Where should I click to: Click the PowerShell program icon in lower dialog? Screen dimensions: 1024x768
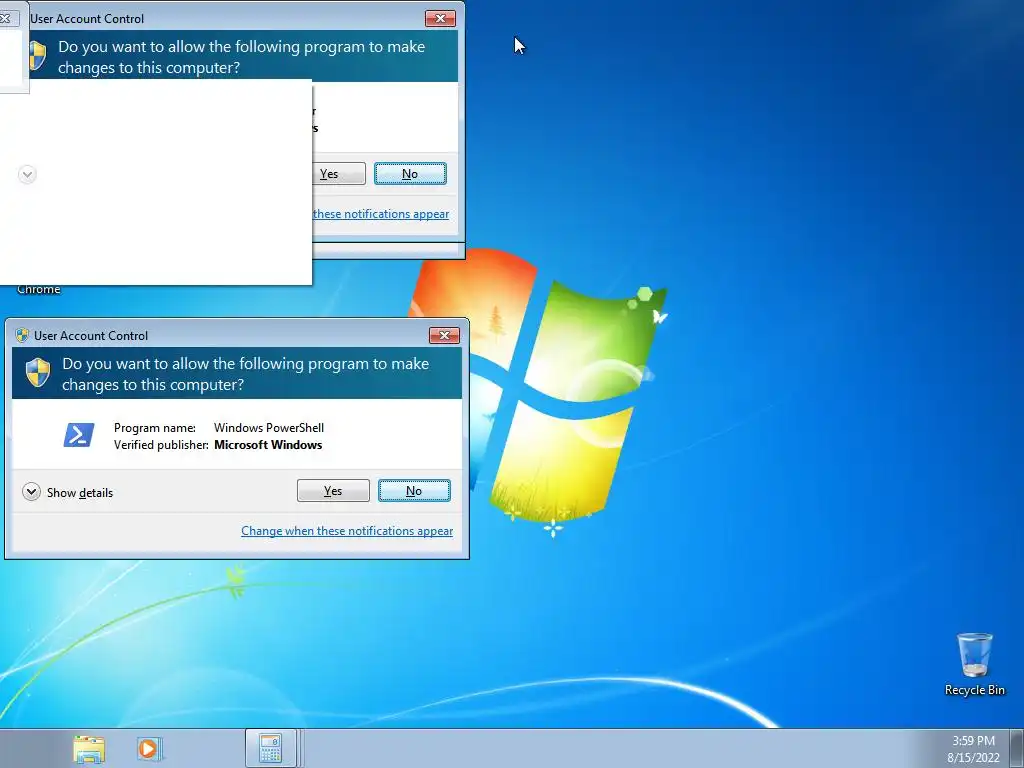coord(79,435)
